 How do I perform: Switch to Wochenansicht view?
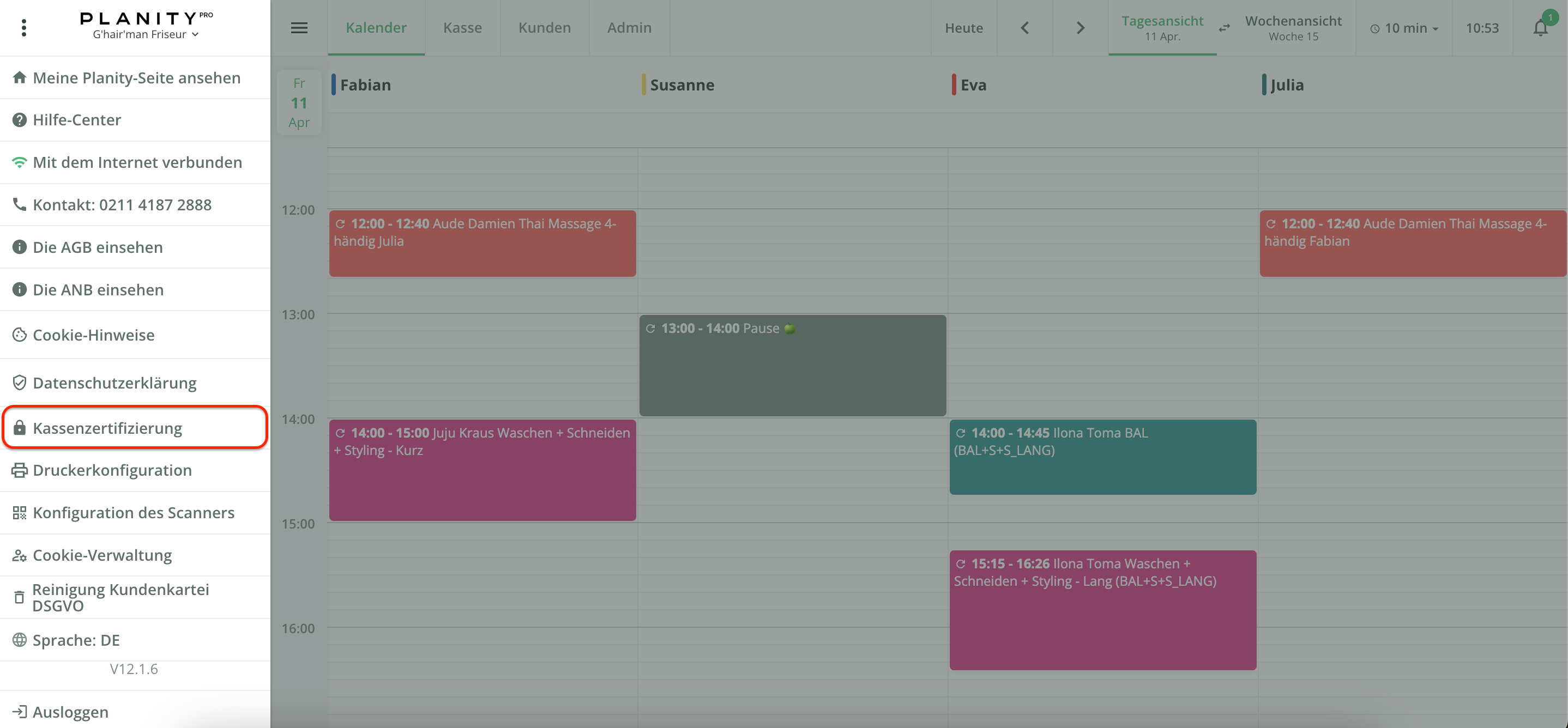[x=1293, y=28]
